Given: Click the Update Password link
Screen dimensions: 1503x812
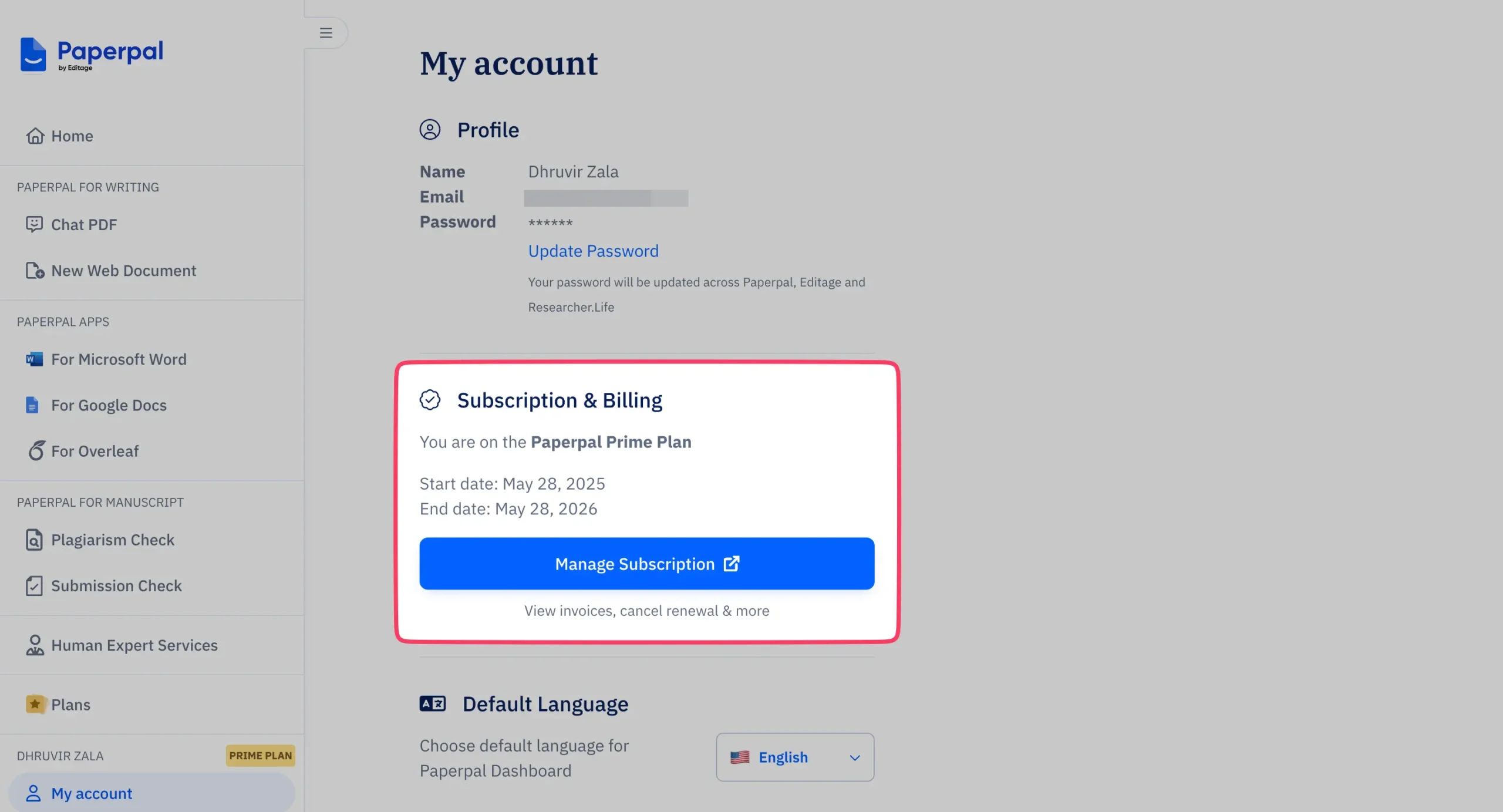Looking at the screenshot, I should [x=594, y=251].
